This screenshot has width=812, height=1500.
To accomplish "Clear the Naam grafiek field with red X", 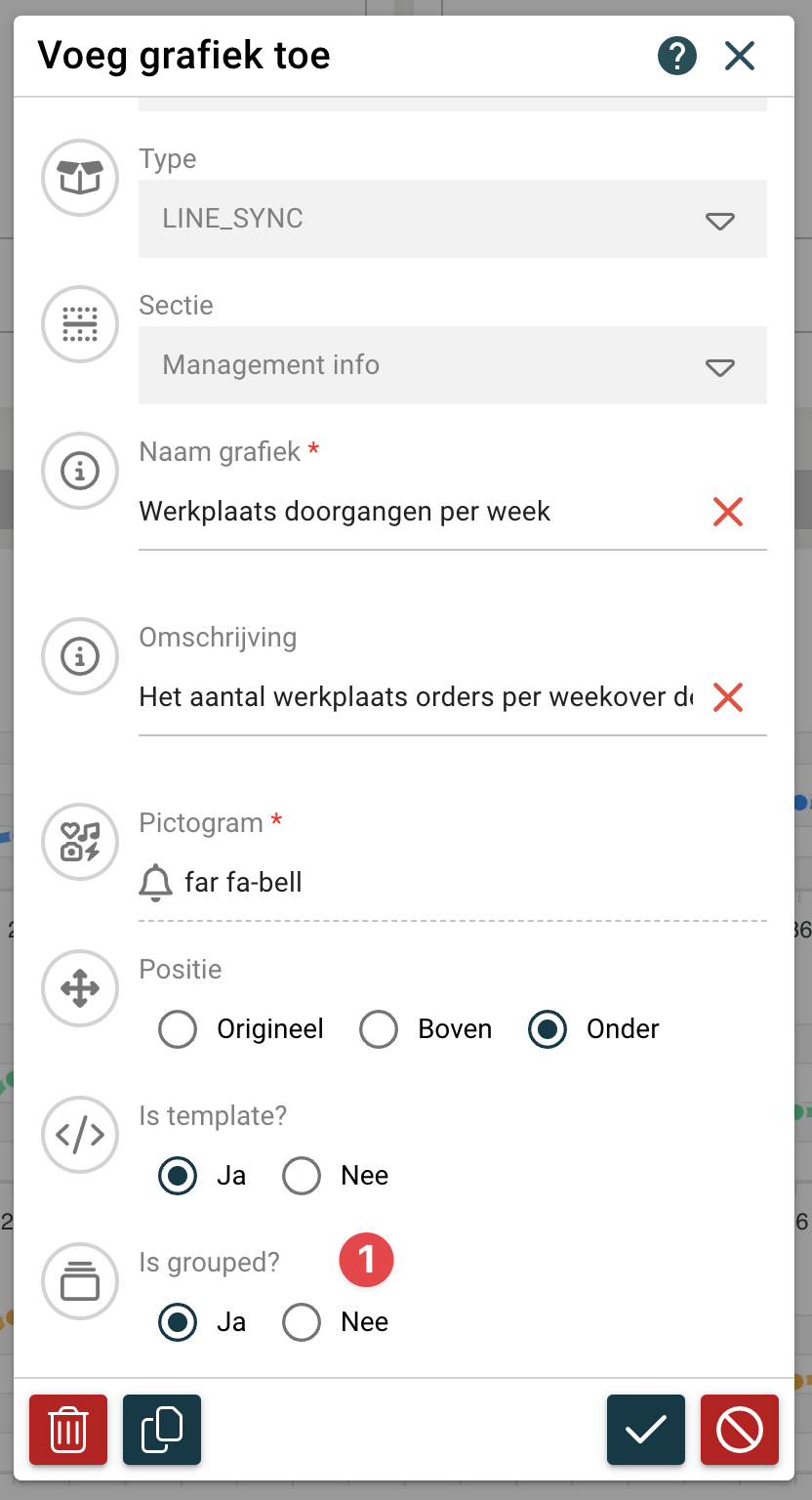I will point(728,512).
